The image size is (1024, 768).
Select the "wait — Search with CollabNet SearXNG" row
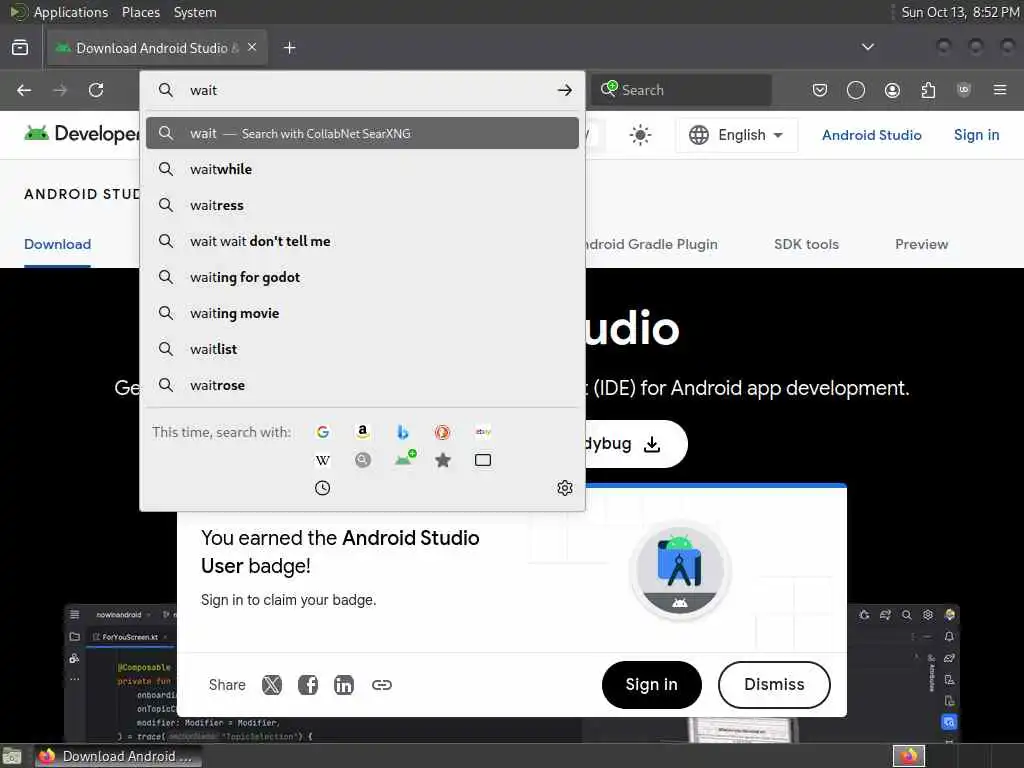(x=362, y=133)
